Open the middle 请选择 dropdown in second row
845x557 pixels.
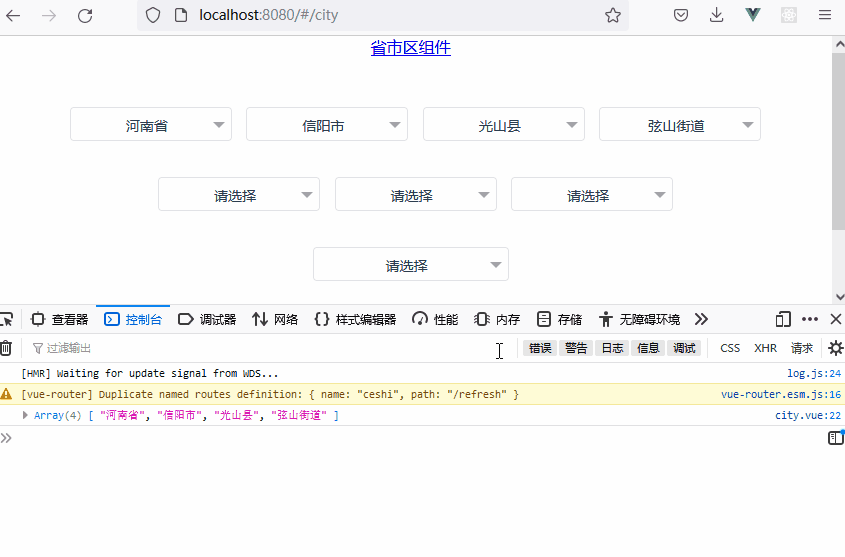point(416,194)
